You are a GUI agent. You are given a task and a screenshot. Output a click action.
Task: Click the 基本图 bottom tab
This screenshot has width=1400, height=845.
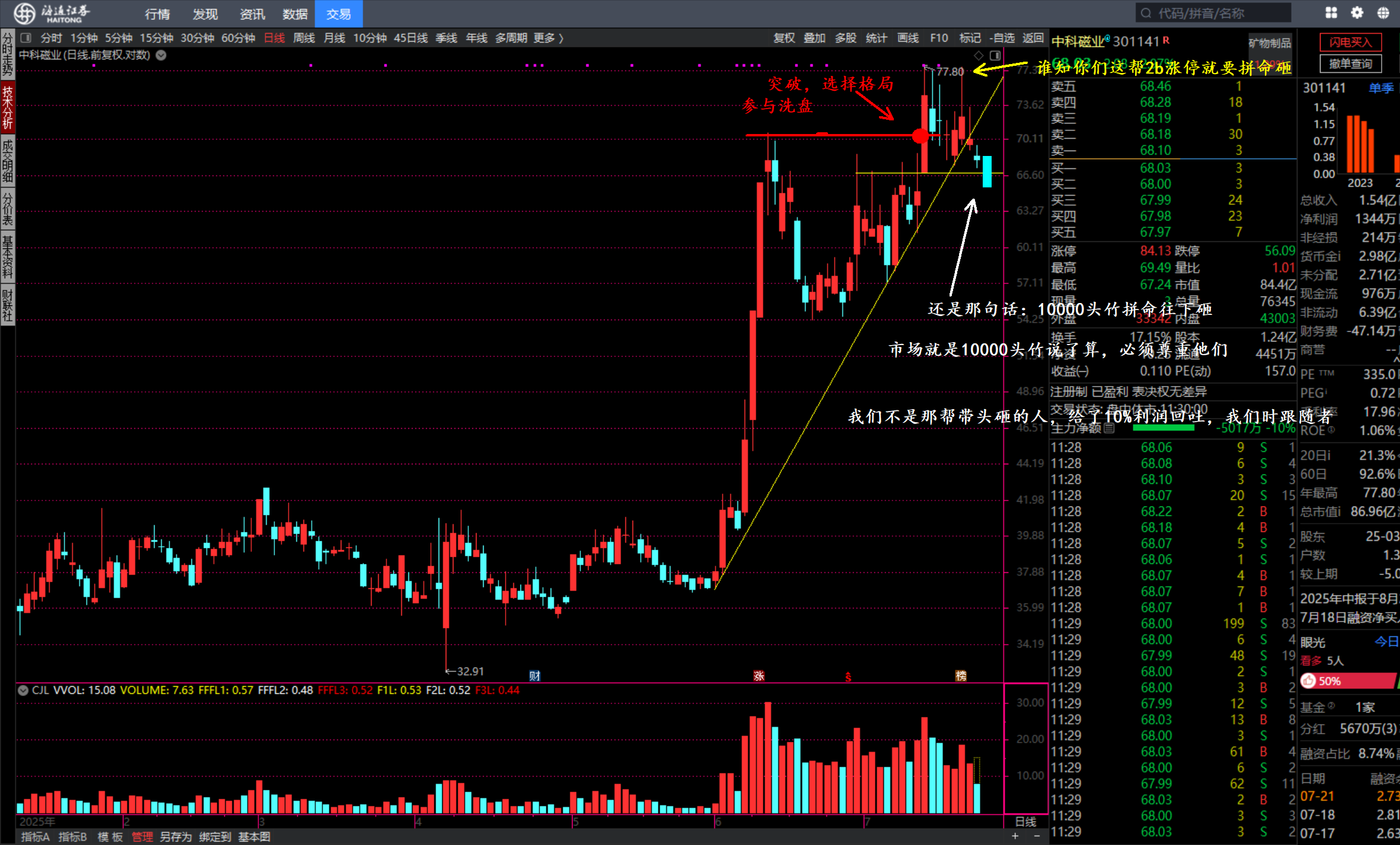click(254, 837)
